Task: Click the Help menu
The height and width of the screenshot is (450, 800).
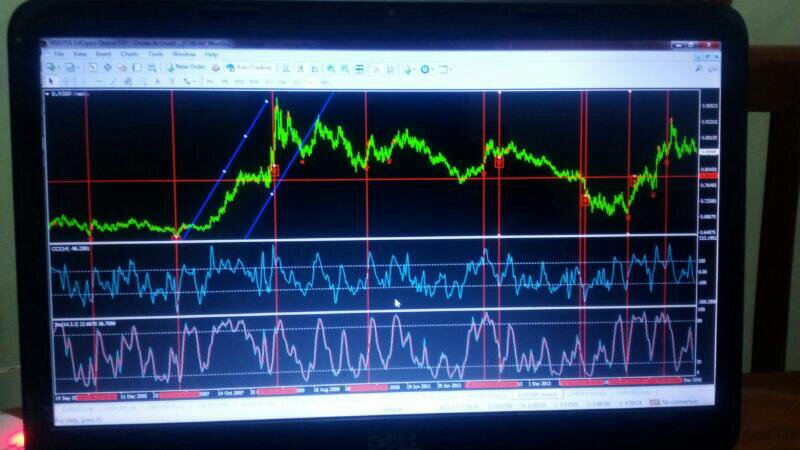Action: click(x=211, y=54)
